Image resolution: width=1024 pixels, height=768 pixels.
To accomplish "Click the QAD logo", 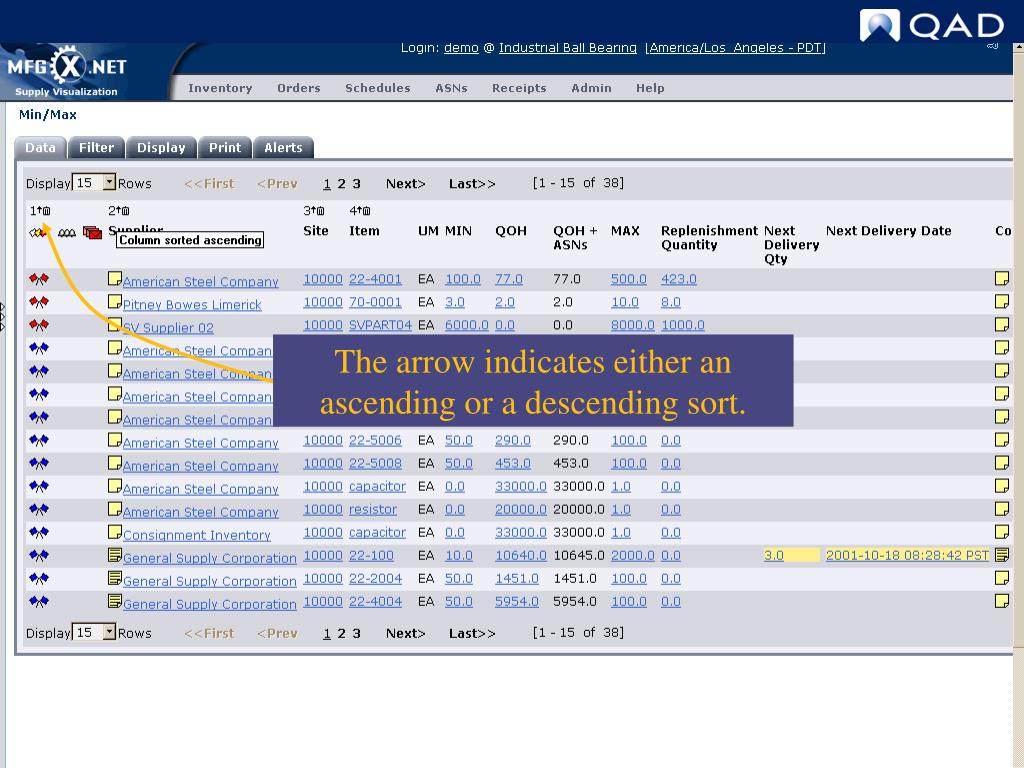I will 932,25.
